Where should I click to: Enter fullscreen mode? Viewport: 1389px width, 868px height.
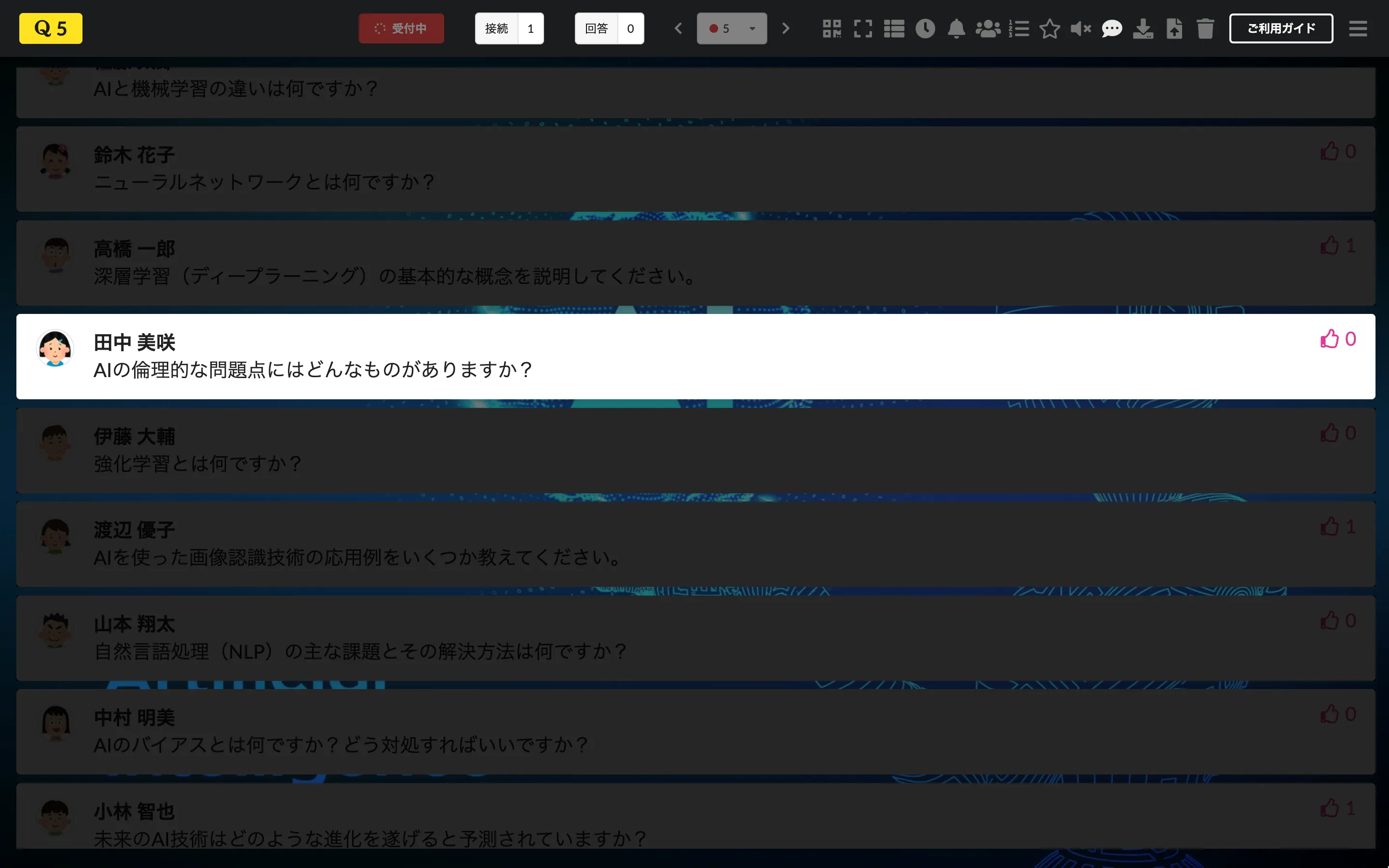coord(863,28)
